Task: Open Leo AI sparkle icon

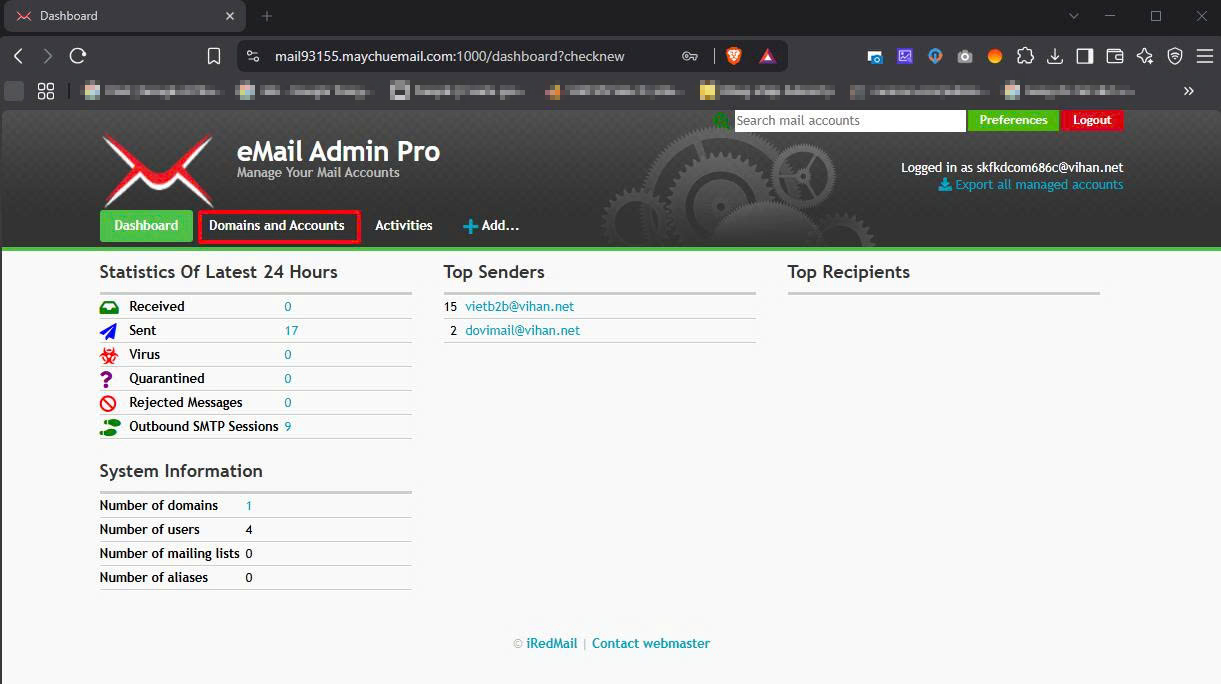Action: point(1145,56)
